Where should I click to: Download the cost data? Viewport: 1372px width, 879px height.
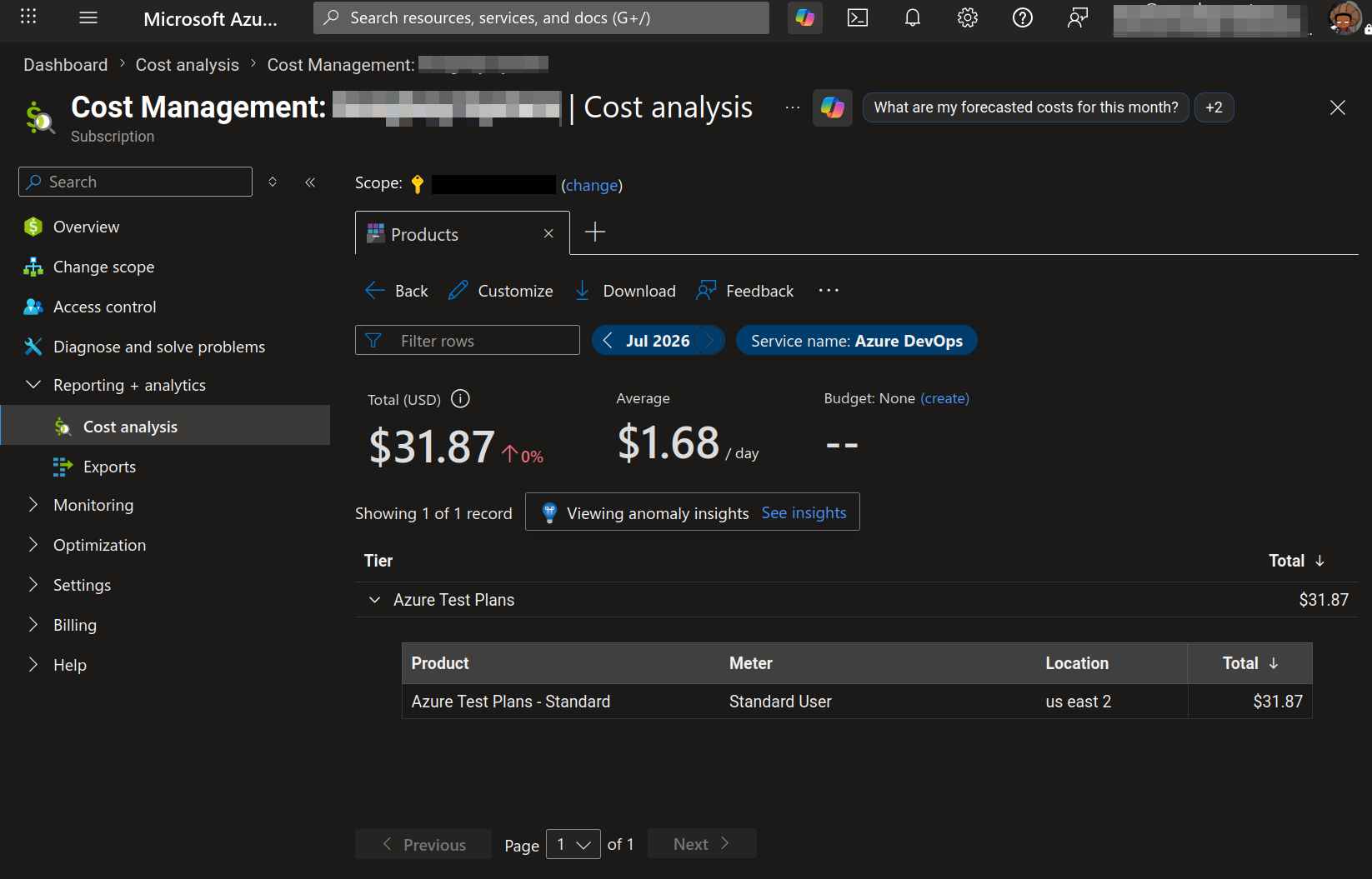click(x=625, y=290)
